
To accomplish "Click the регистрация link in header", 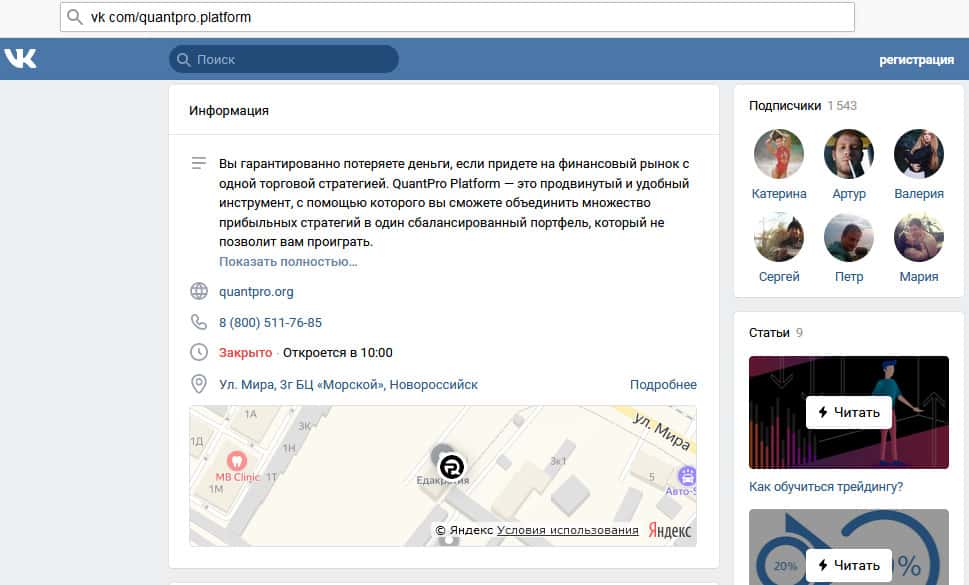I will [916, 60].
